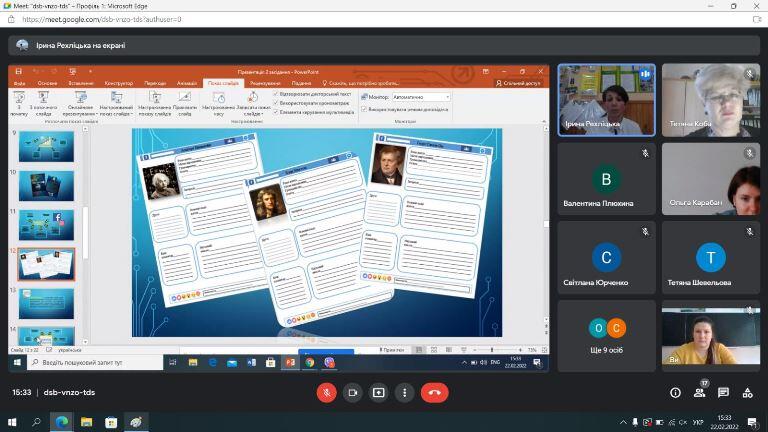Open meeting details info icon

(x=675, y=393)
